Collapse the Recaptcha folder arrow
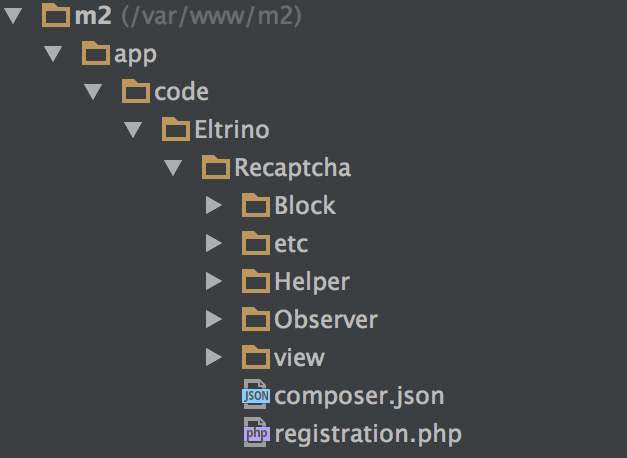The height and width of the screenshot is (458, 627). pos(172,168)
